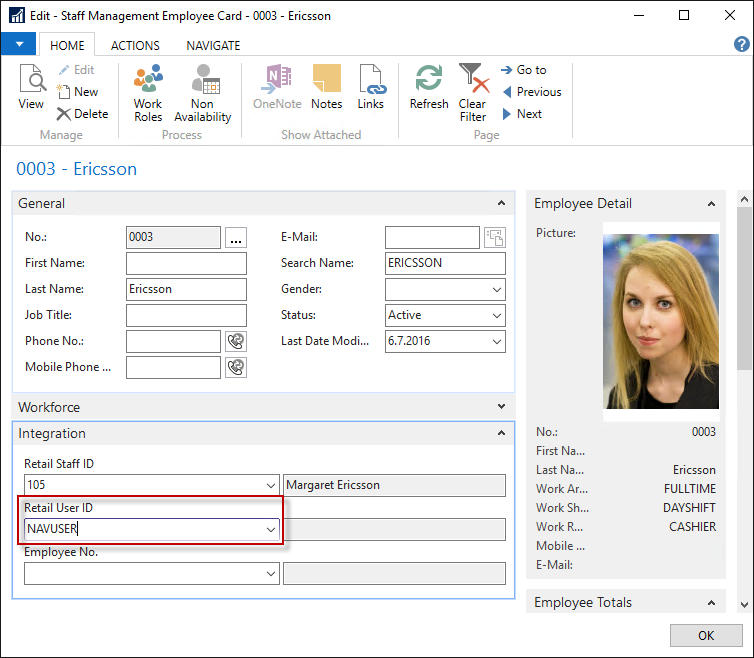This screenshot has height=658, width=754.
Task: Switch to the NAVIGATE tab
Action: coord(213,45)
